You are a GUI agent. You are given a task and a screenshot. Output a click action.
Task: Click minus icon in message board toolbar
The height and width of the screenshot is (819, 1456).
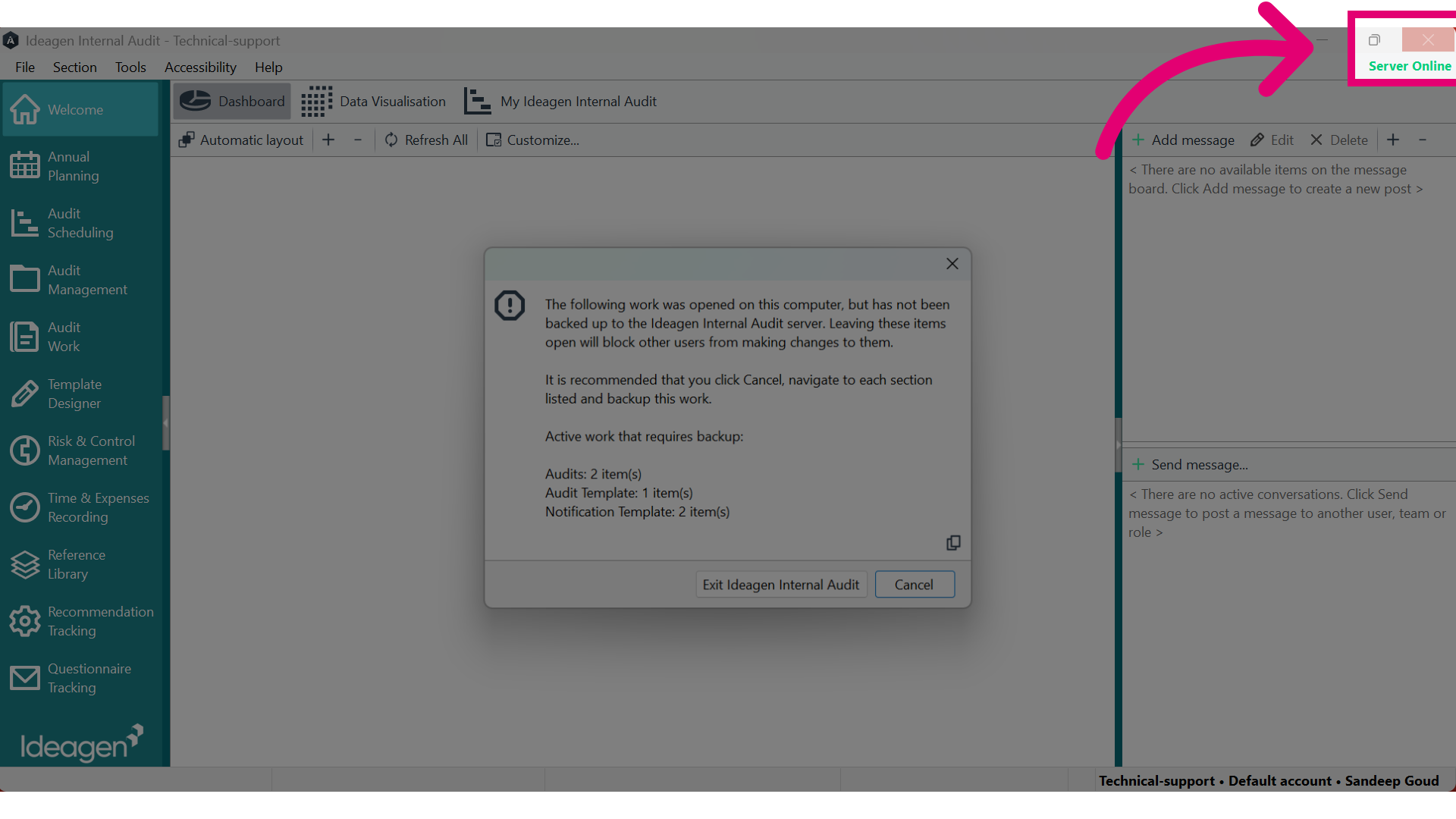point(1423,140)
